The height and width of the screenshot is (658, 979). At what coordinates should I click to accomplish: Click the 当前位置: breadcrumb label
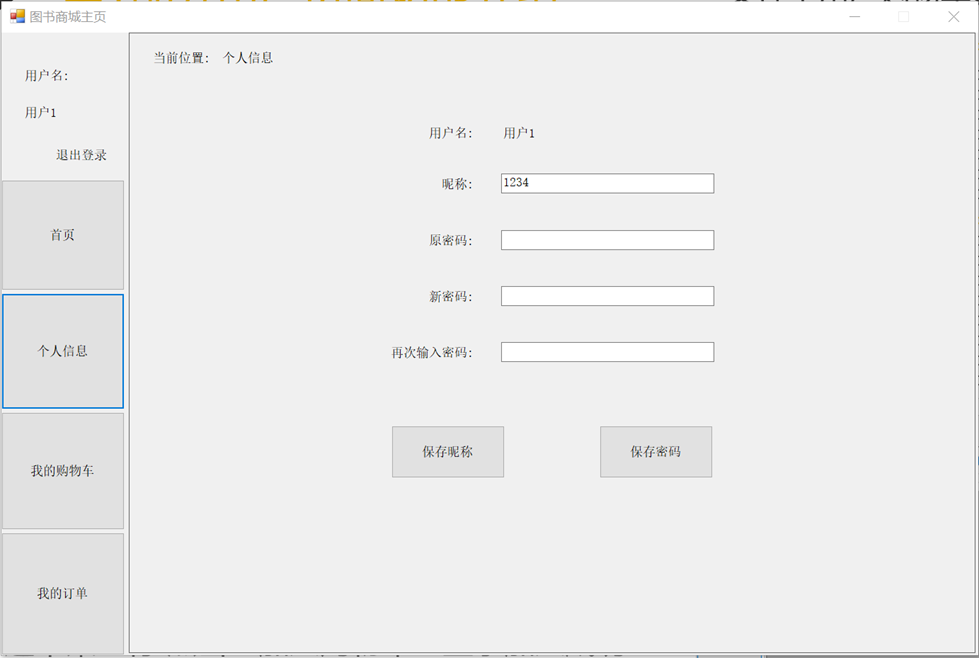(182, 58)
